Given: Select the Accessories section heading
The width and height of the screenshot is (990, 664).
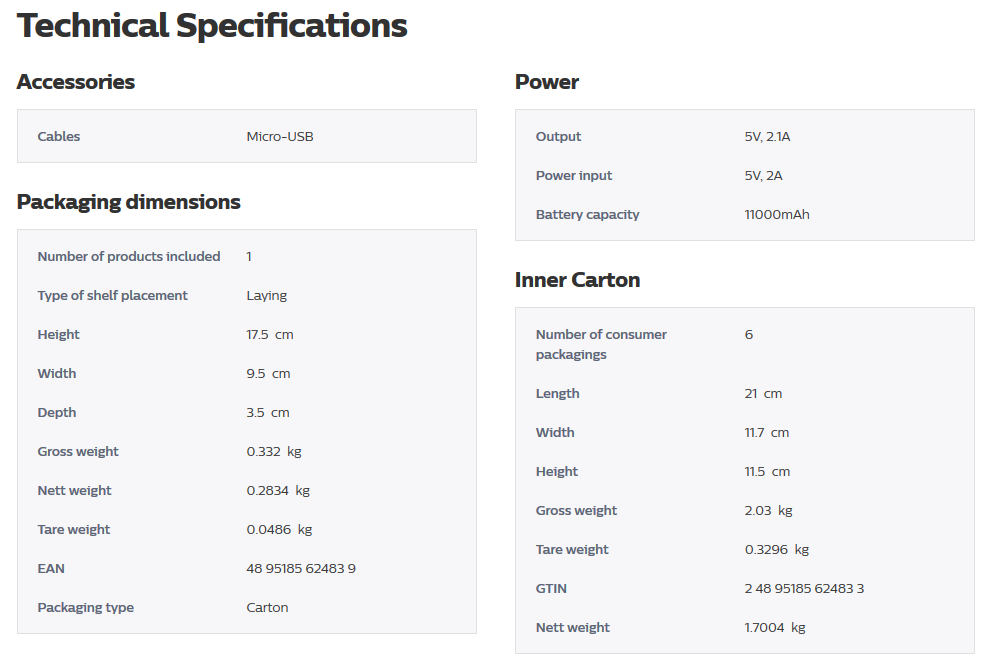Looking at the screenshot, I should click(76, 82).
